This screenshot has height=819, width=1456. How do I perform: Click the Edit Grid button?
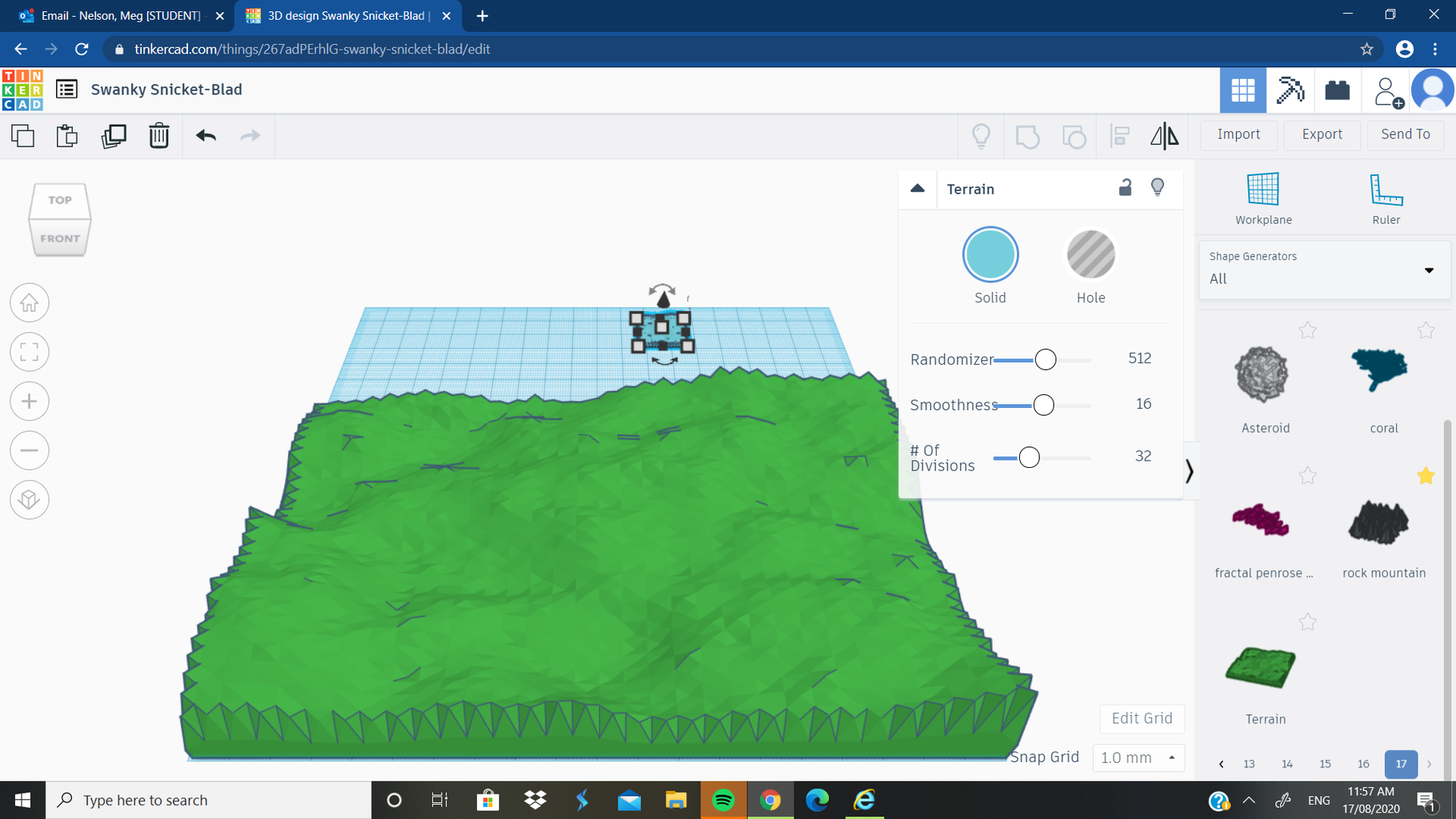tap(1142, 718)
